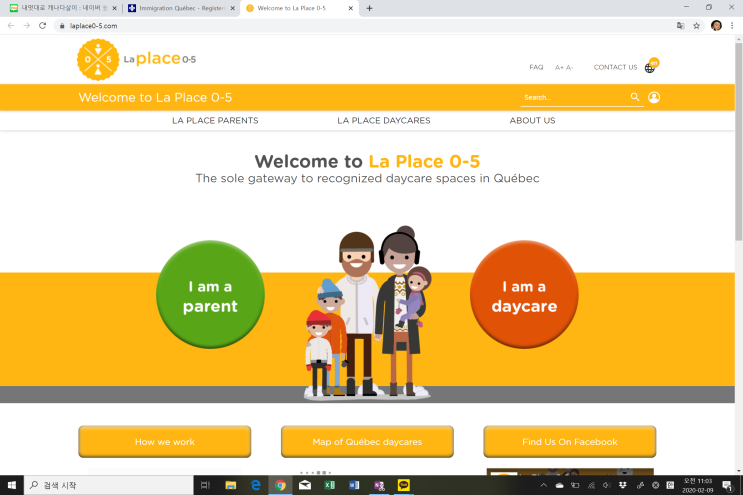Click A+ to increase text size
The width and height of the screenshot is (743, 495).
tap(559, 68)
